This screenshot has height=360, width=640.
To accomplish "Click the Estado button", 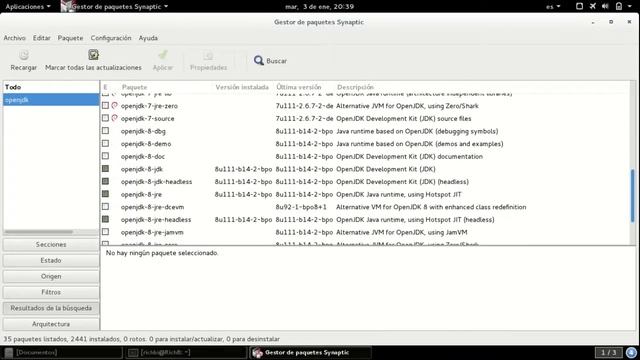I will click(x=51, y=260).
